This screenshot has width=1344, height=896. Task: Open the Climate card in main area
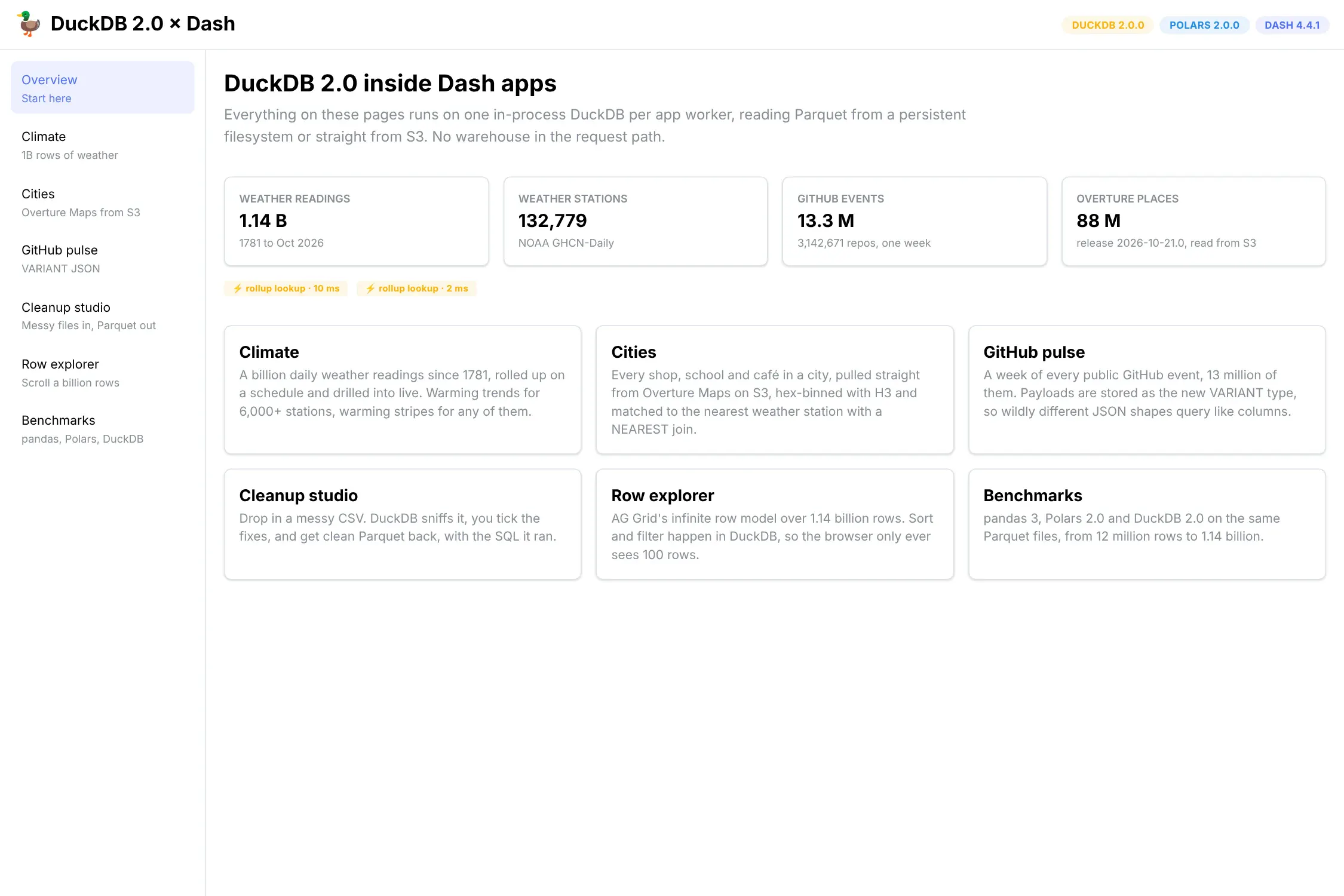click(403, 389)
